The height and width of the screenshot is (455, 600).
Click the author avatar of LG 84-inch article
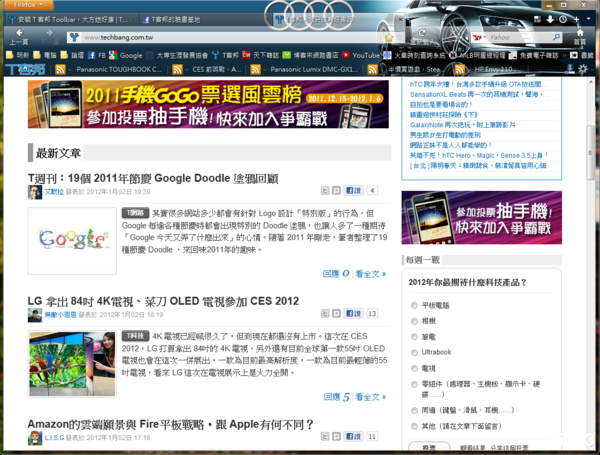click(x=35, y=314)
